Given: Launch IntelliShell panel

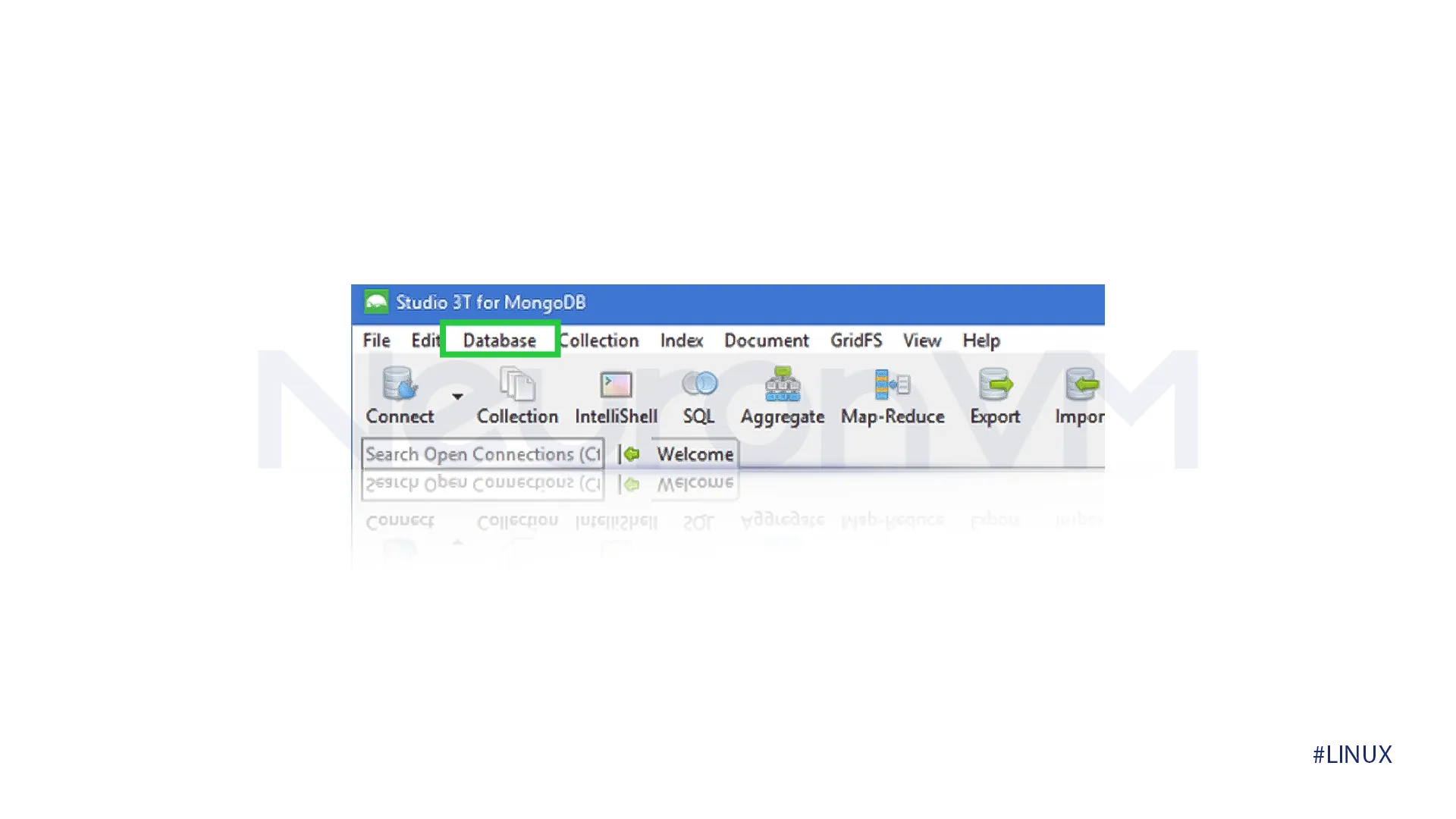Looking at the screenshot, I should 614,395.
